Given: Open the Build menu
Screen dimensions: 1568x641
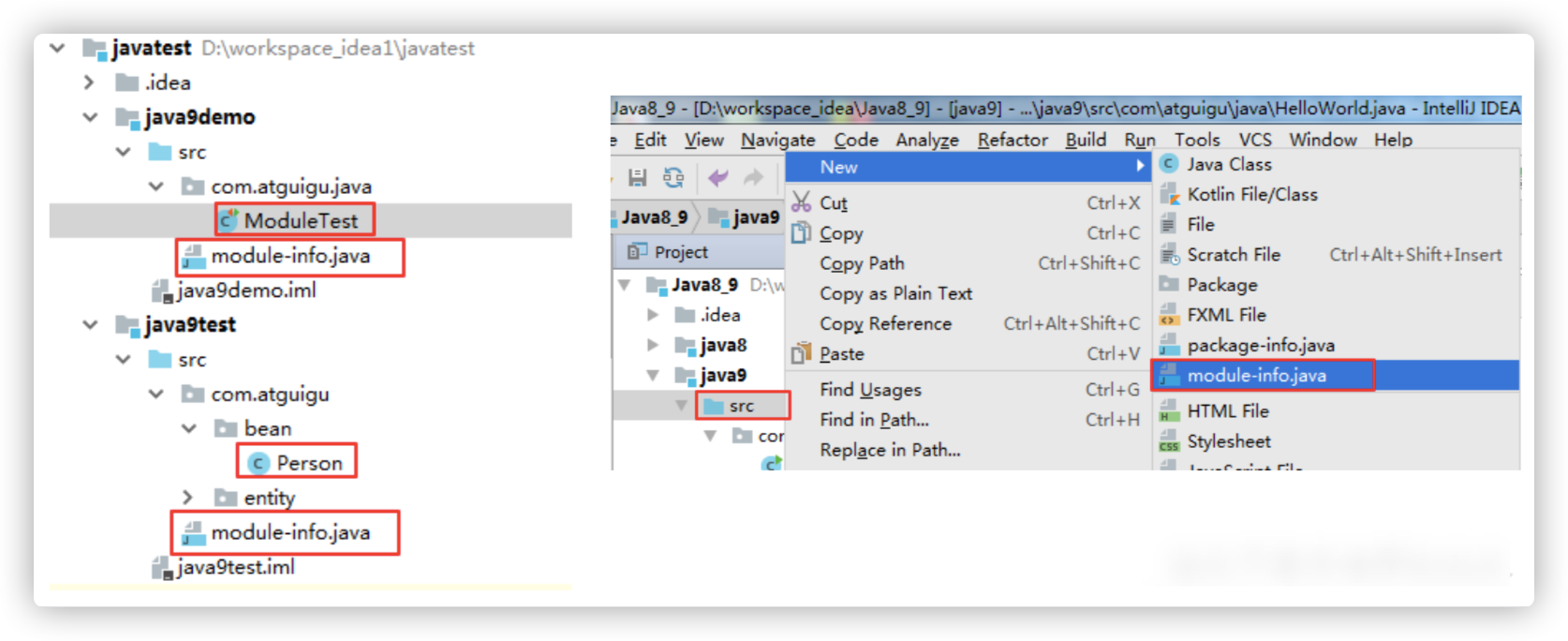Looking at the screenshot, I should pyautogui.click(x=1086, y=140).
